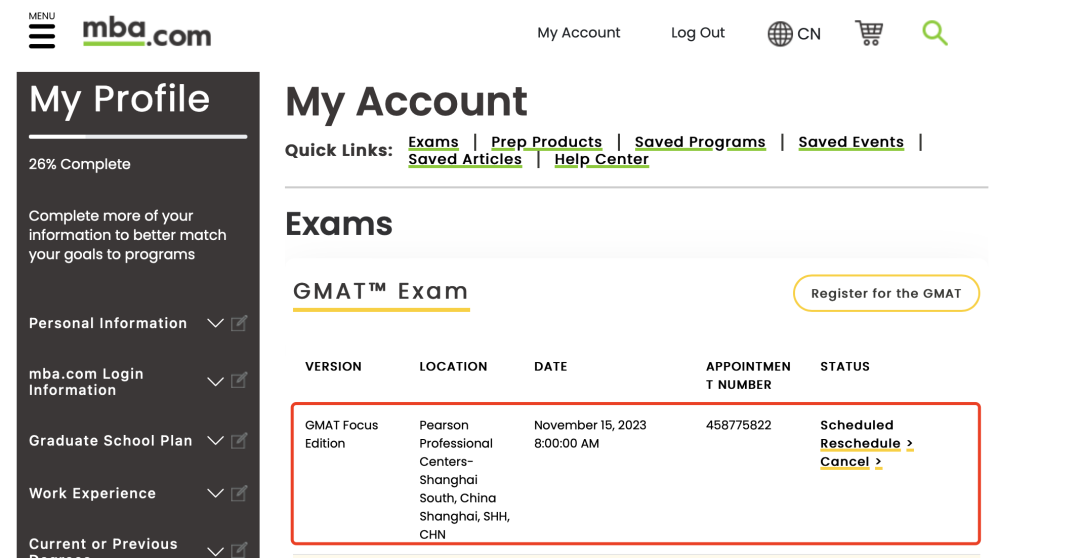Go to Prep Products quick link

click(x=546, y=142)
